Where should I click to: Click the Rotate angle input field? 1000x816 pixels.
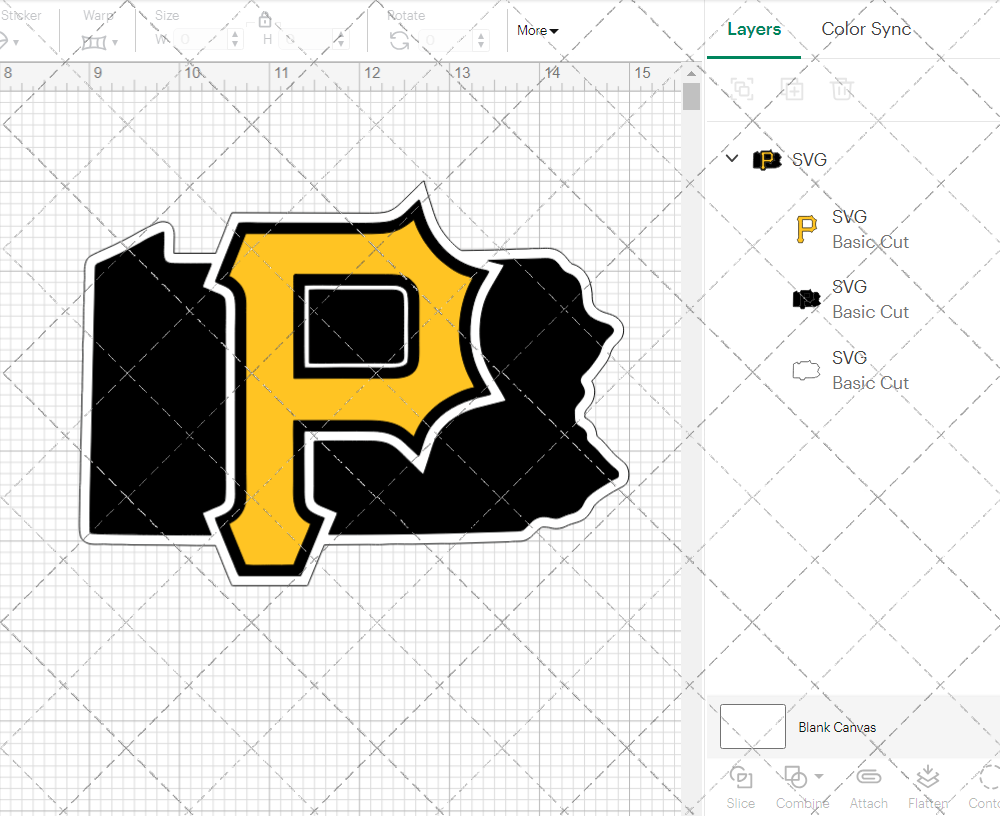[447, 40]
